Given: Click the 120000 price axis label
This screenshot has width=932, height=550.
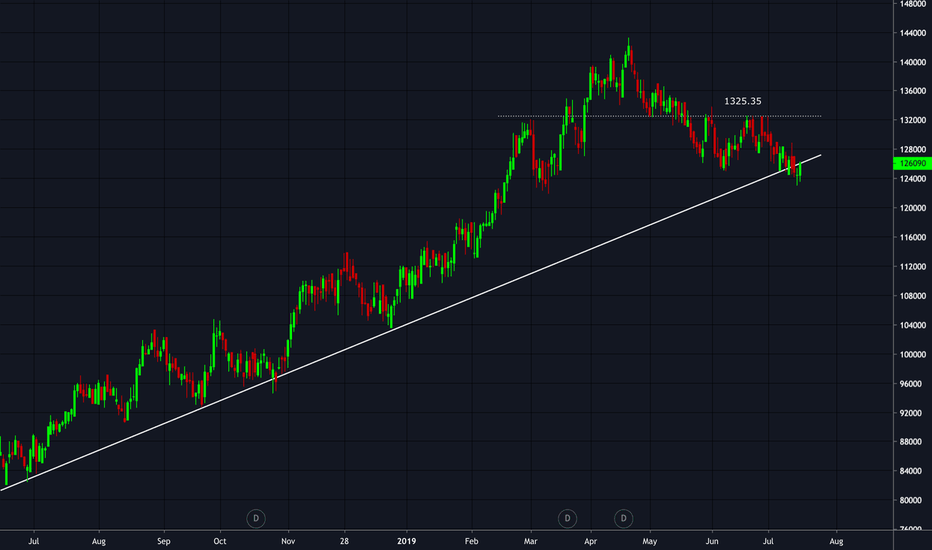Looking at the screenshot, I should coord(912,208).
